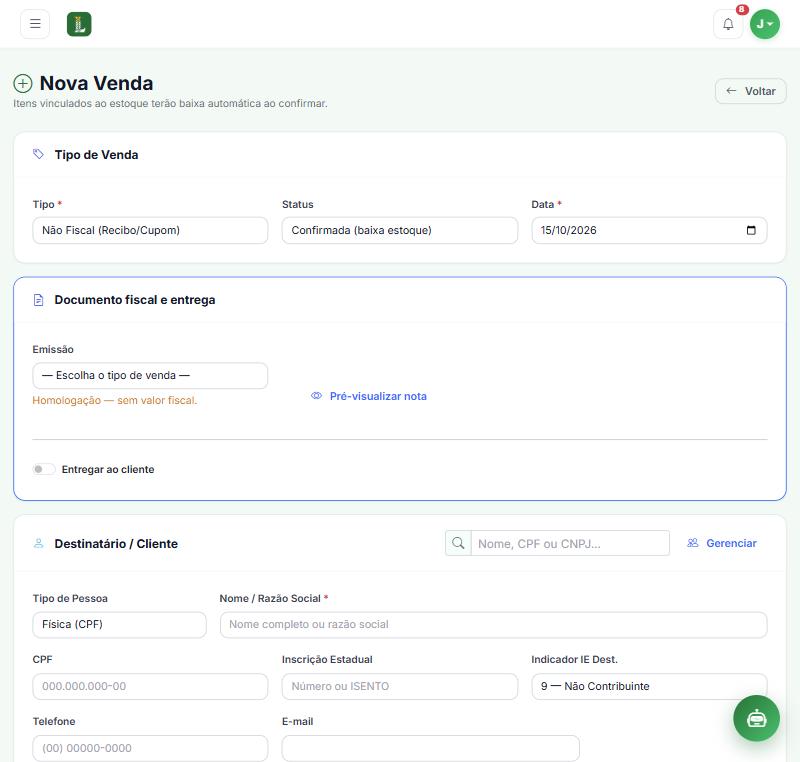Open notifications bell
The image size is (800, 762).
tap(728, 24)
